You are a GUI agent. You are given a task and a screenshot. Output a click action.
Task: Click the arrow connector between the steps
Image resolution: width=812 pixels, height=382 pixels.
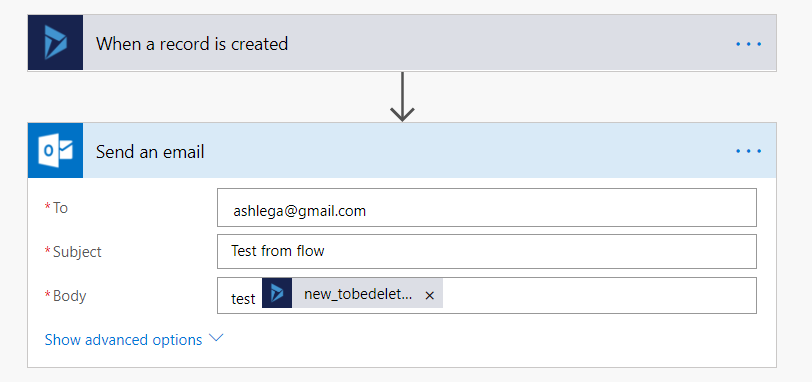tap(402, 97)
